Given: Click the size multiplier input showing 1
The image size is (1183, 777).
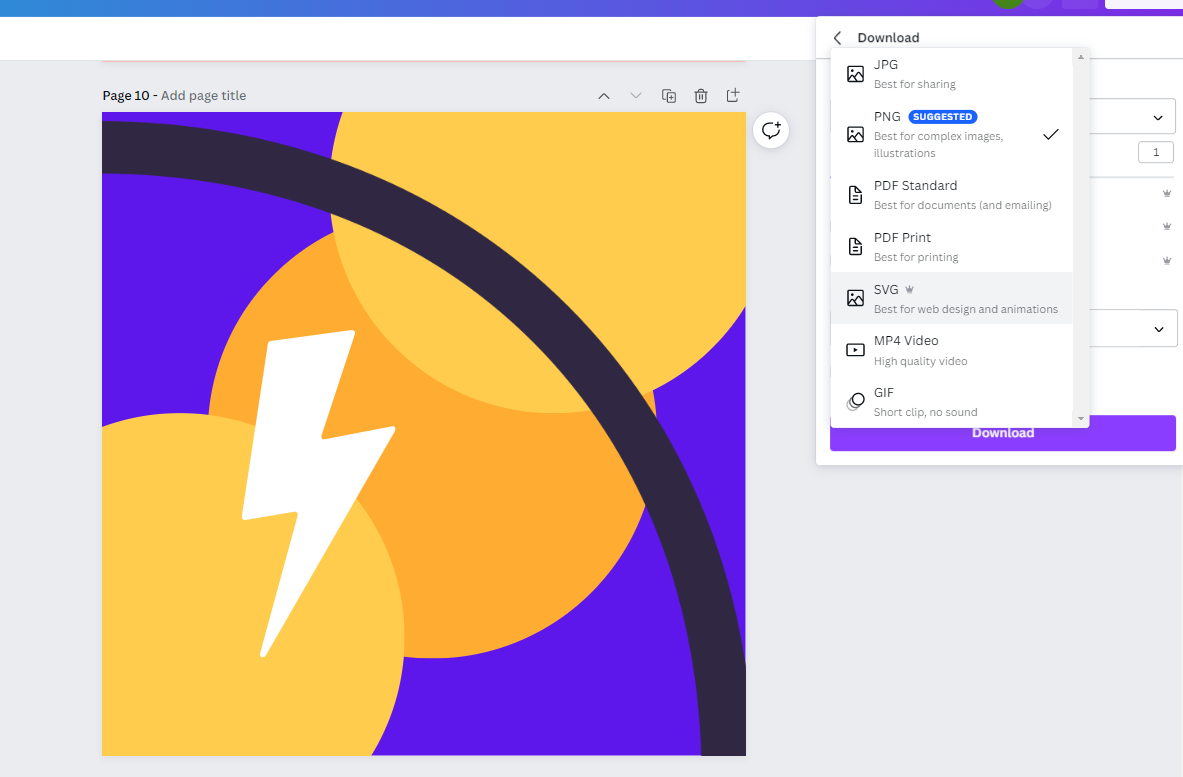Looking at the screenshot, I should click(1156, 152).
